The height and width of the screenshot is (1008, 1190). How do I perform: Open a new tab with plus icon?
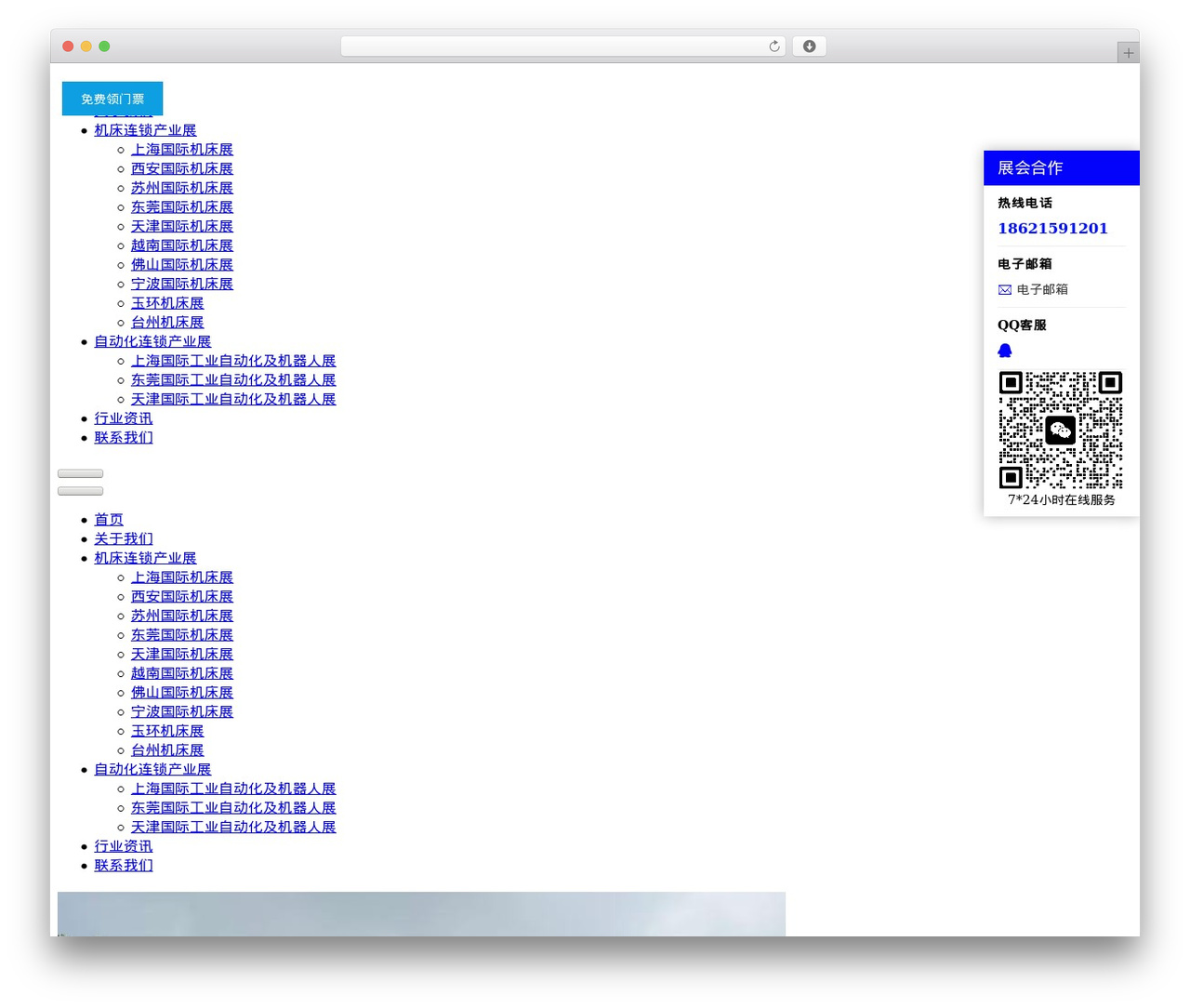click(x=1128, y=53)
